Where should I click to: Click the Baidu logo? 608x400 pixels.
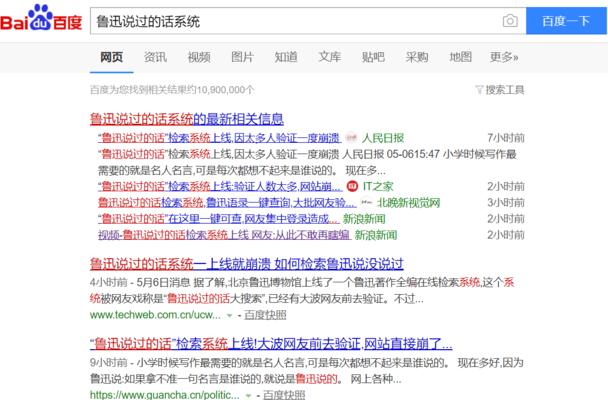41,18
